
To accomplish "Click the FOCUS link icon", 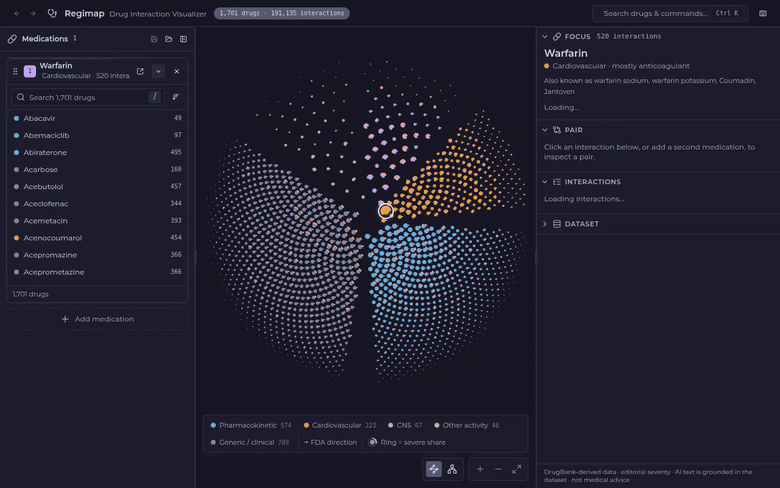I will (557, 36).
